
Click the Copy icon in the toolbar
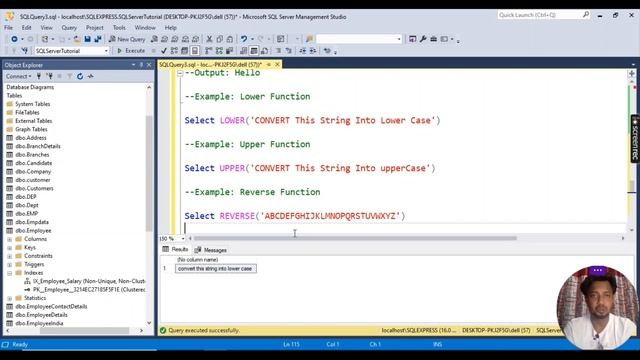(x=220, y=39)
